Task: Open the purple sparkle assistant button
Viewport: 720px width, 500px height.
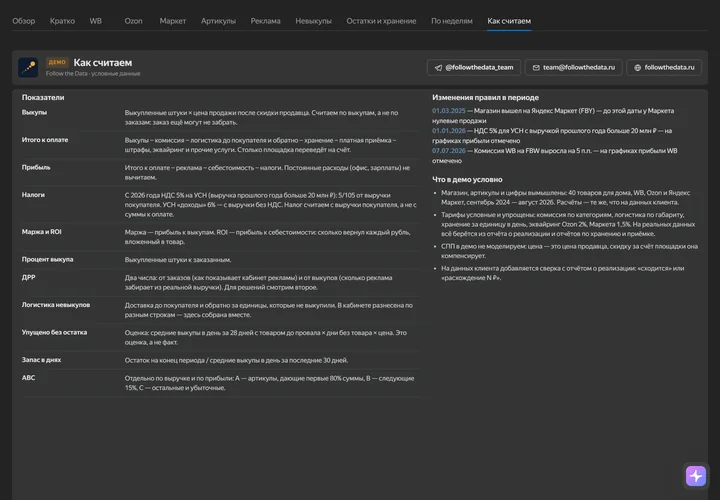Action: (x=696, y=476)
